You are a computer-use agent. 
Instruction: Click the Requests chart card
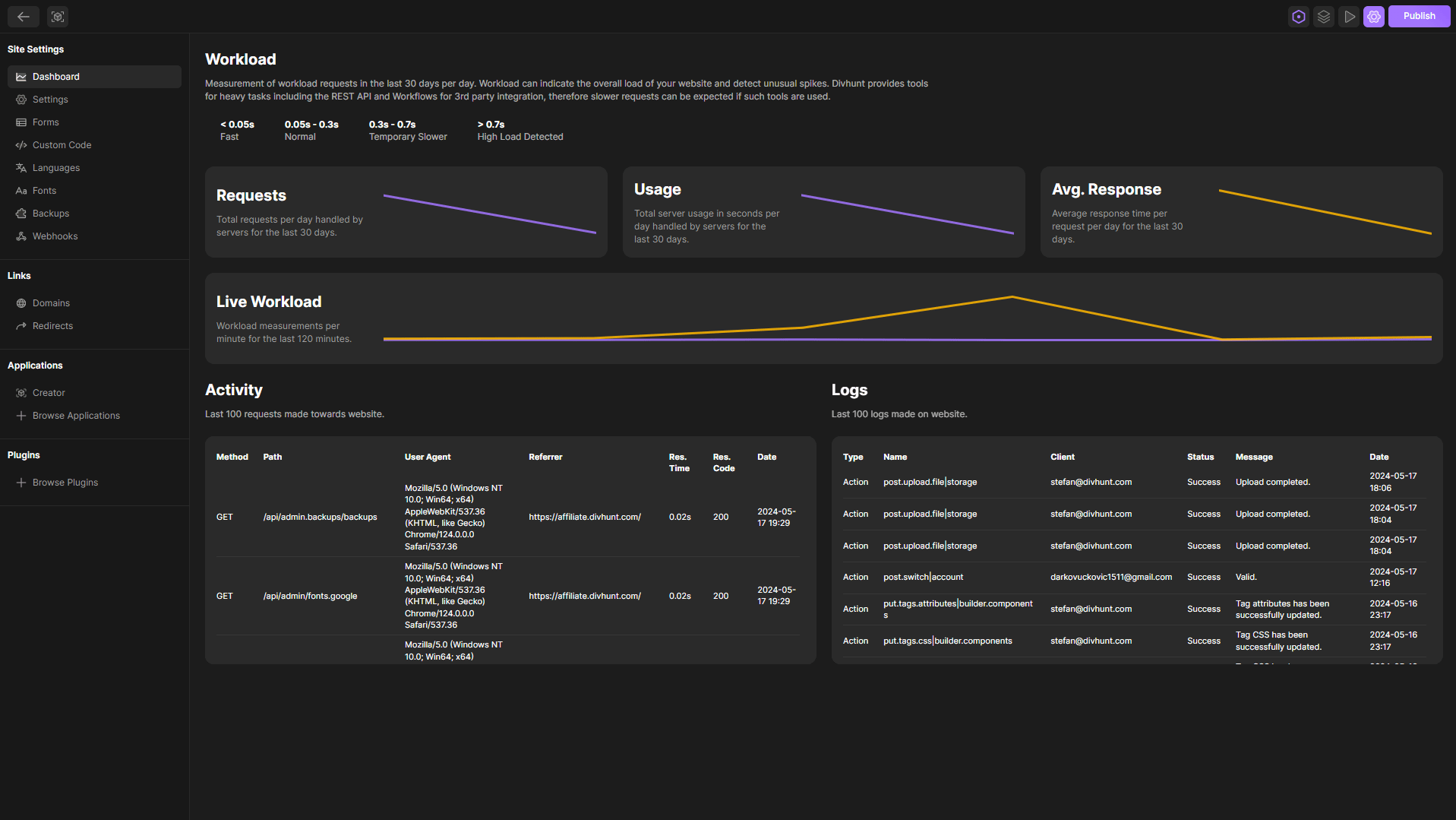coord(406,212)
